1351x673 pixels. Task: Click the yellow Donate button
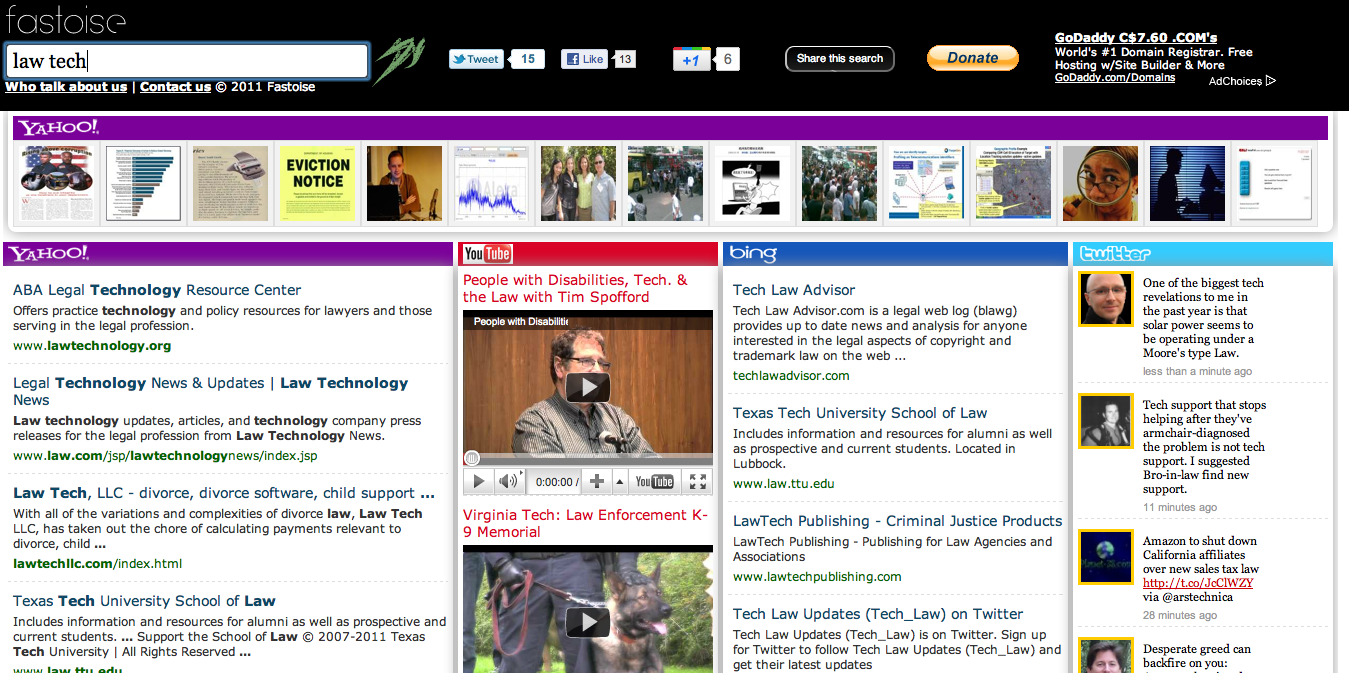(x=972, y=58)
